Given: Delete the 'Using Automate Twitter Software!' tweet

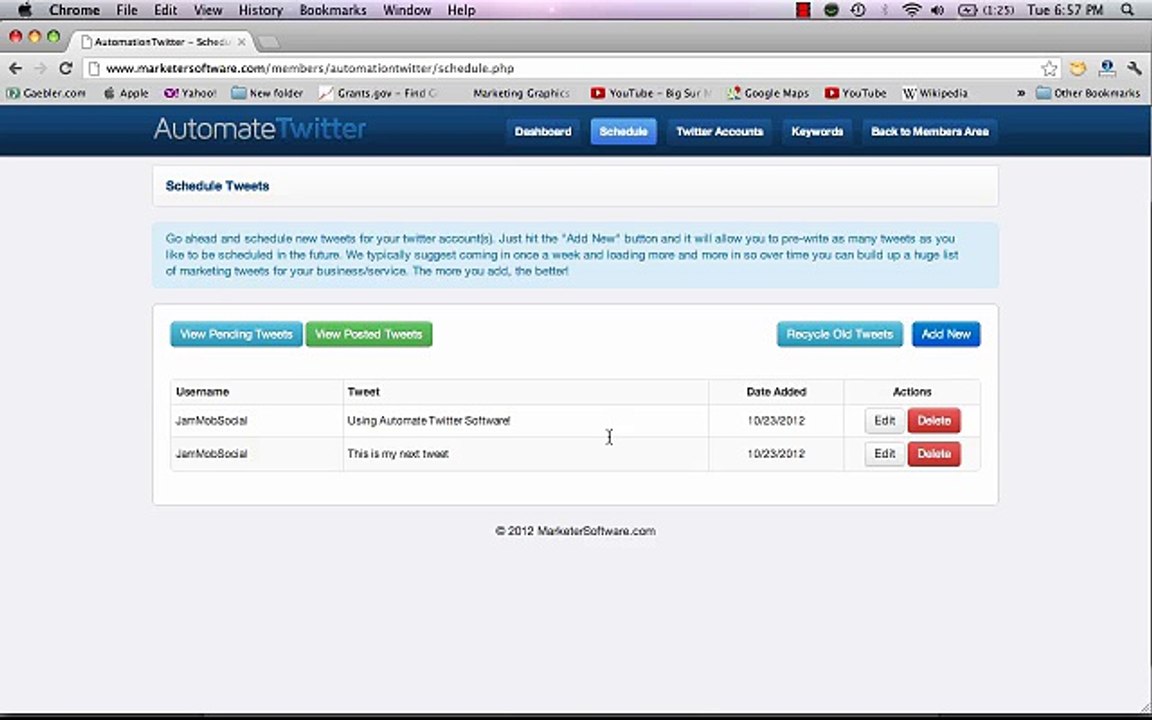Looking at the screenshot, I should tap(935, 421).
